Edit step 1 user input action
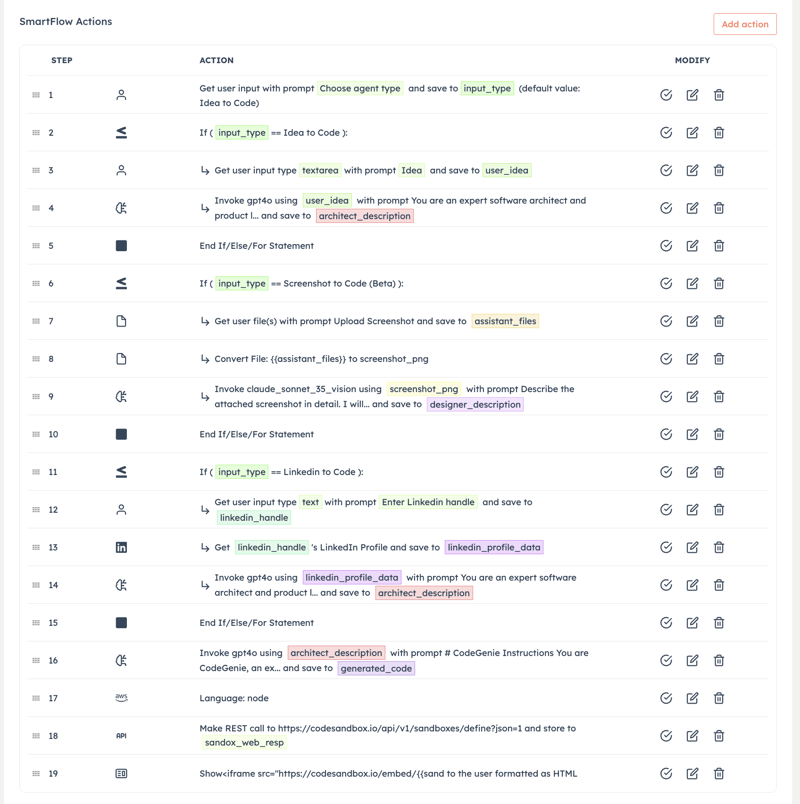This screenshot has width=800, height=804. pos(692,95)
